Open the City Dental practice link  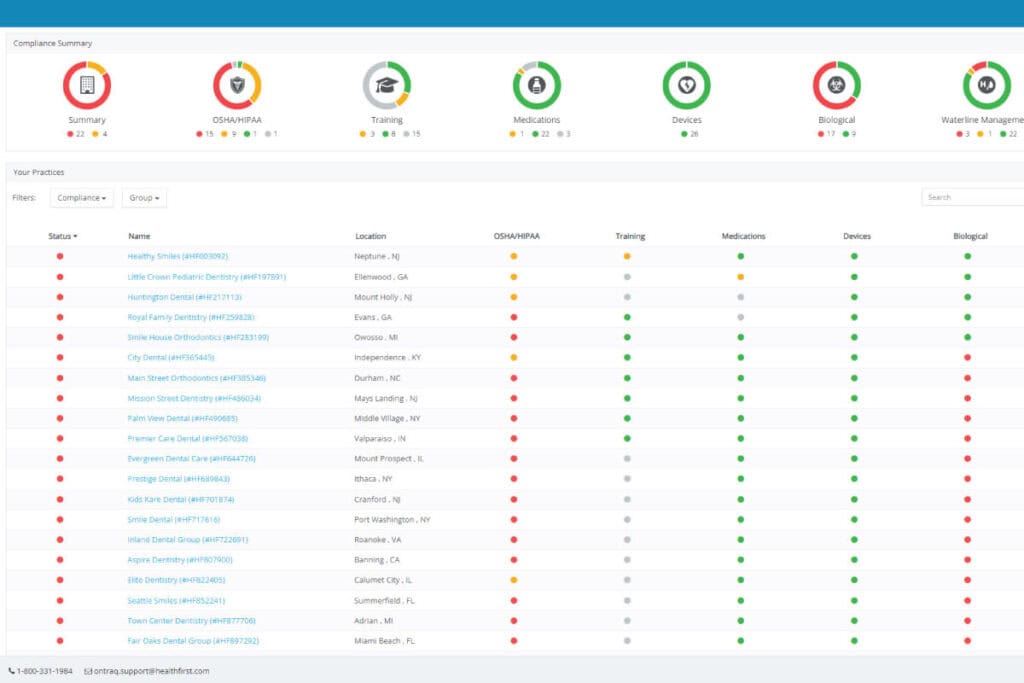click(x=171, y=358)
